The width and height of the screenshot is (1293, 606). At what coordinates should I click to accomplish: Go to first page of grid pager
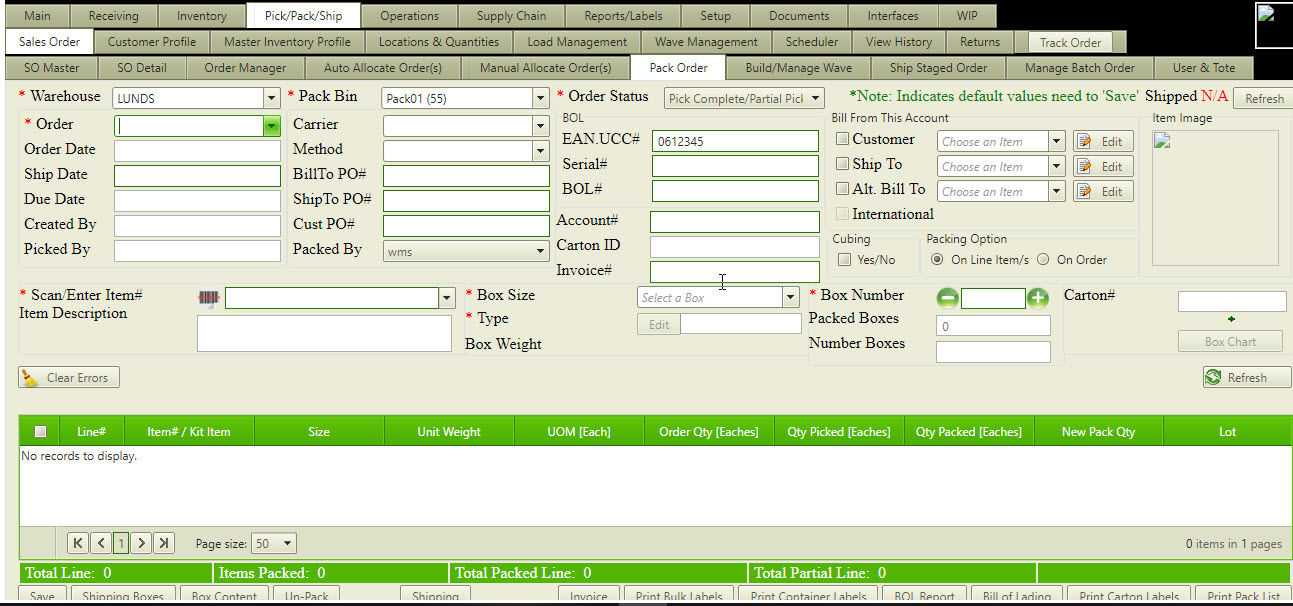(x=78, y=543)
